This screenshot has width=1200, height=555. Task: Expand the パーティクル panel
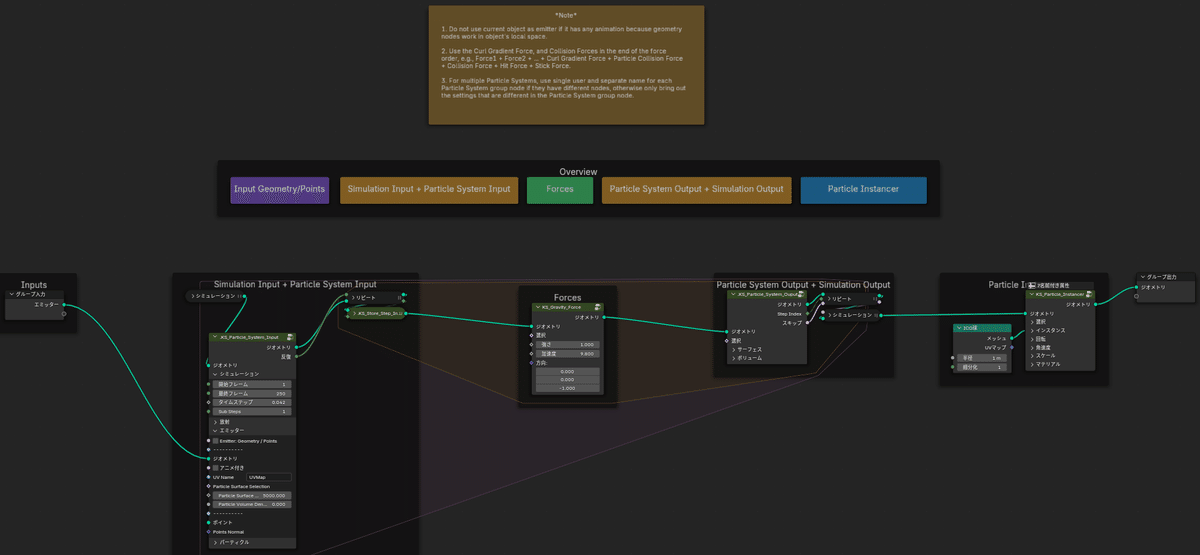click(x=215, y=542)
